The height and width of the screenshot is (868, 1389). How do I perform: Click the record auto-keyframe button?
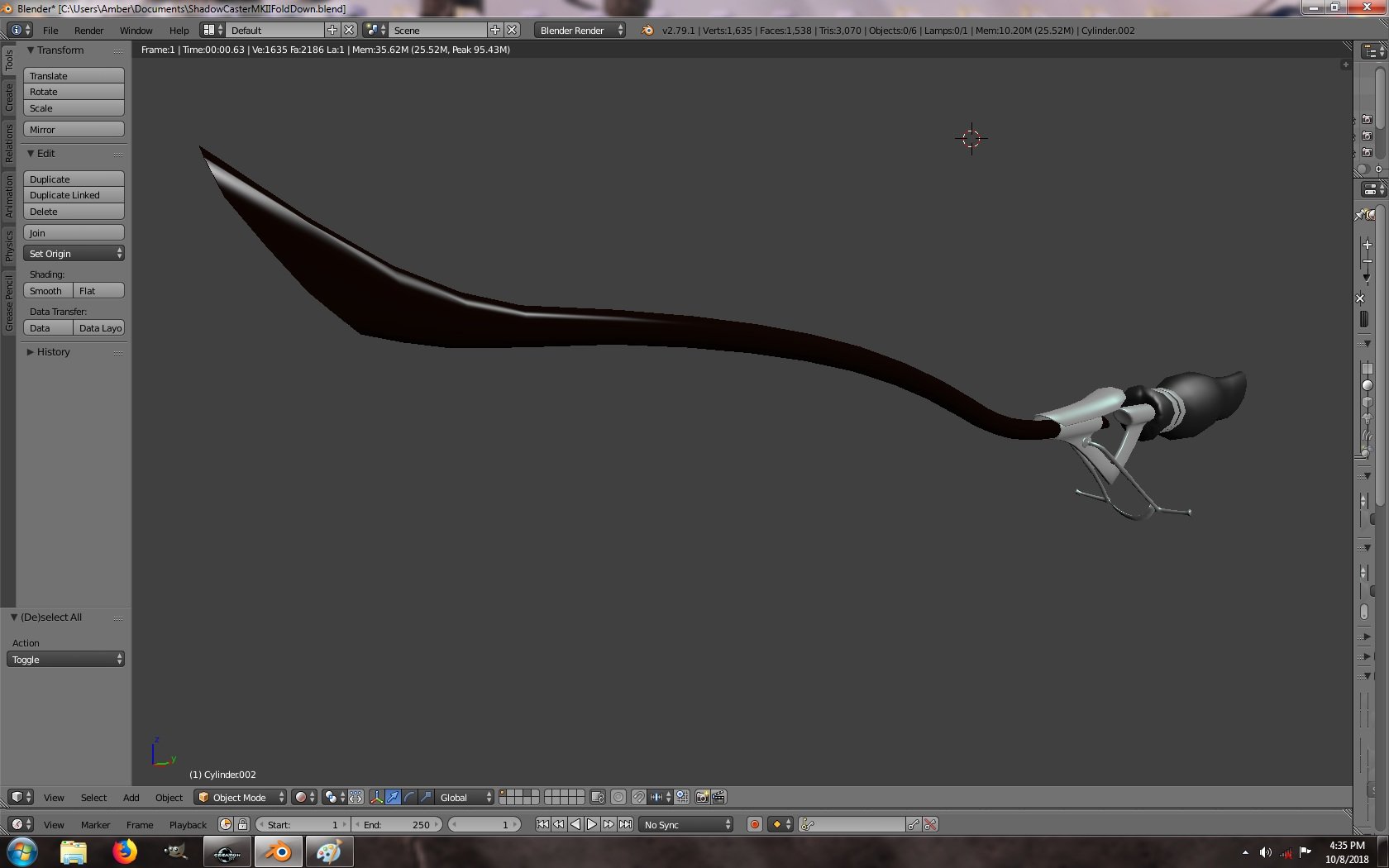tap(754, 824)
